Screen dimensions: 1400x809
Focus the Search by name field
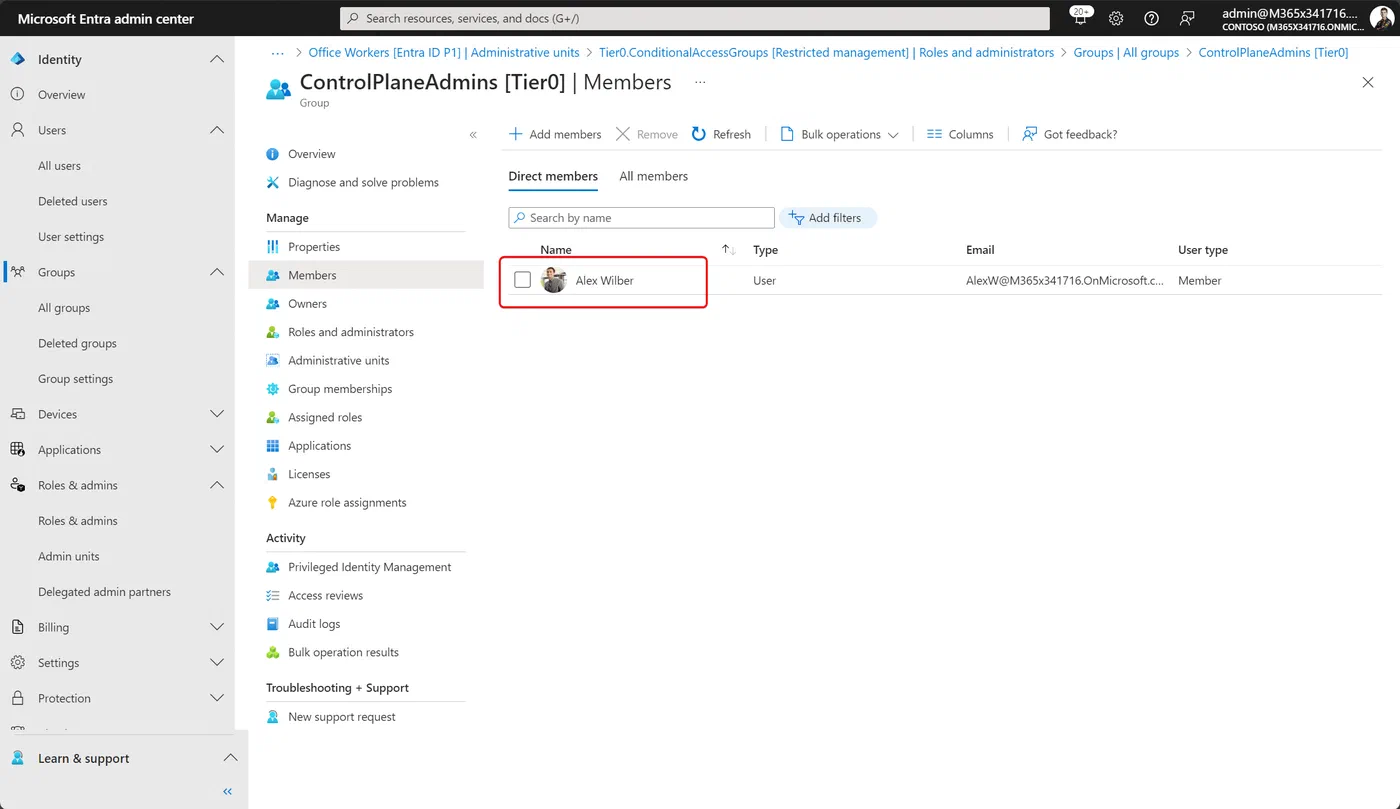[x=641, y=218]
